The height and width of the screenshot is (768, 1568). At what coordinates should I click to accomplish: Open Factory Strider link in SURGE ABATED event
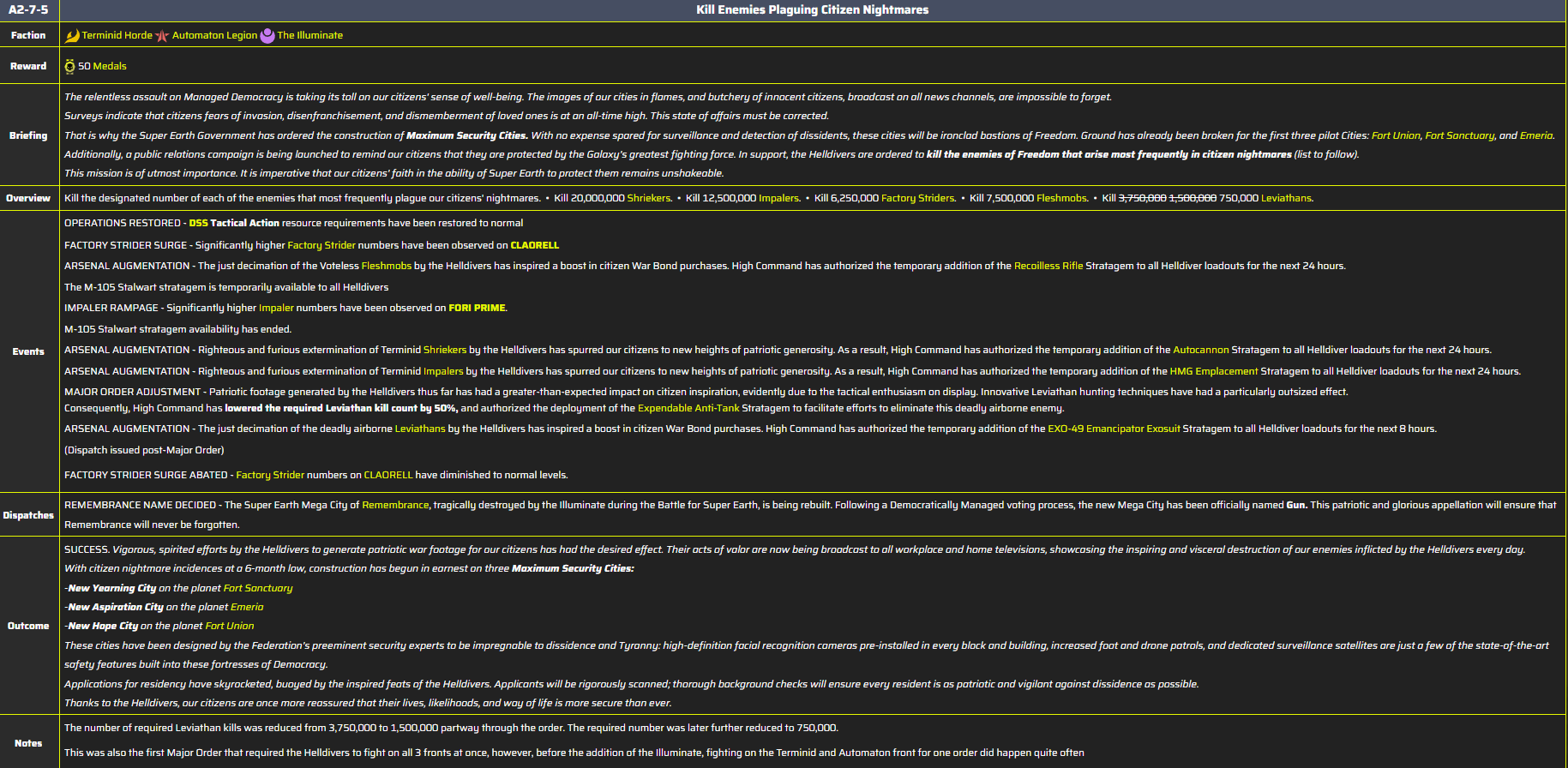click(x=270, y=475)
